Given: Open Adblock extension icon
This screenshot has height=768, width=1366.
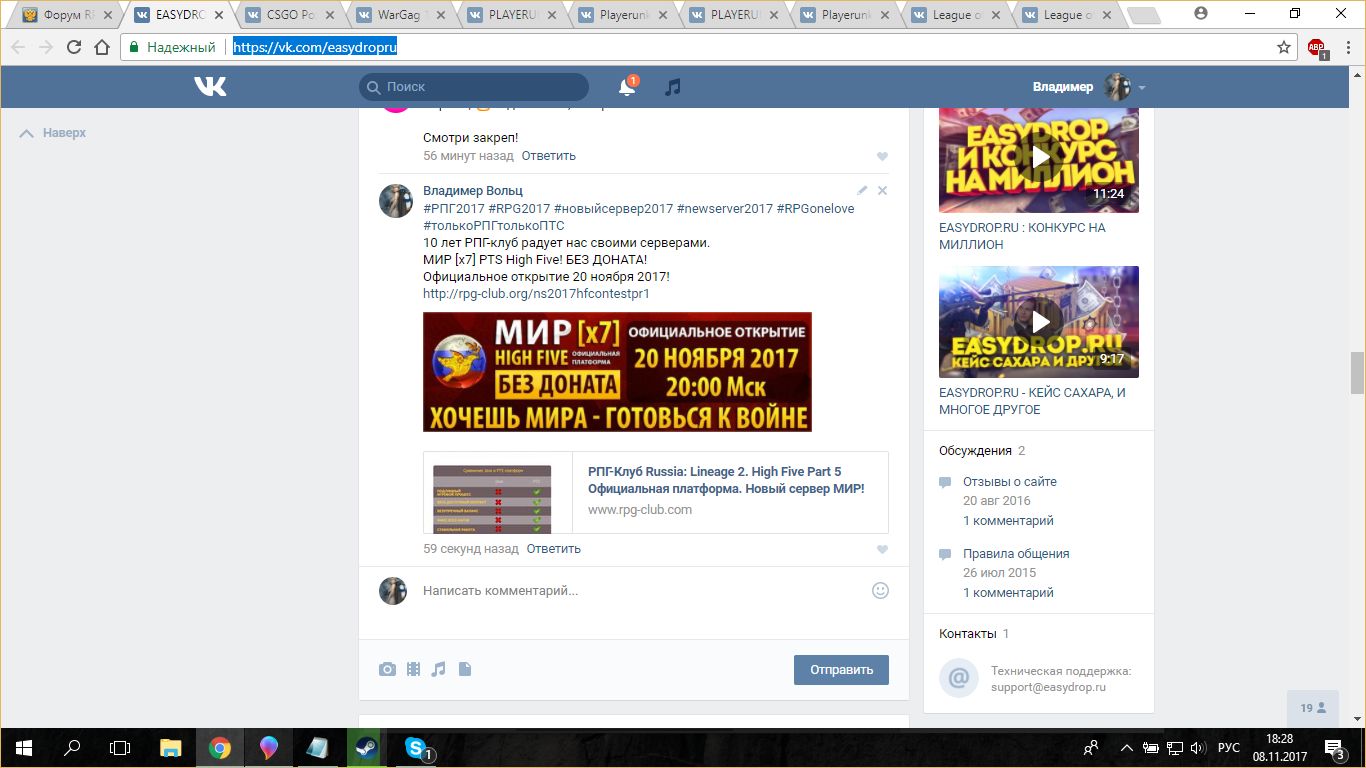Looking at the screenshot, I should (x=1317, y=48).
